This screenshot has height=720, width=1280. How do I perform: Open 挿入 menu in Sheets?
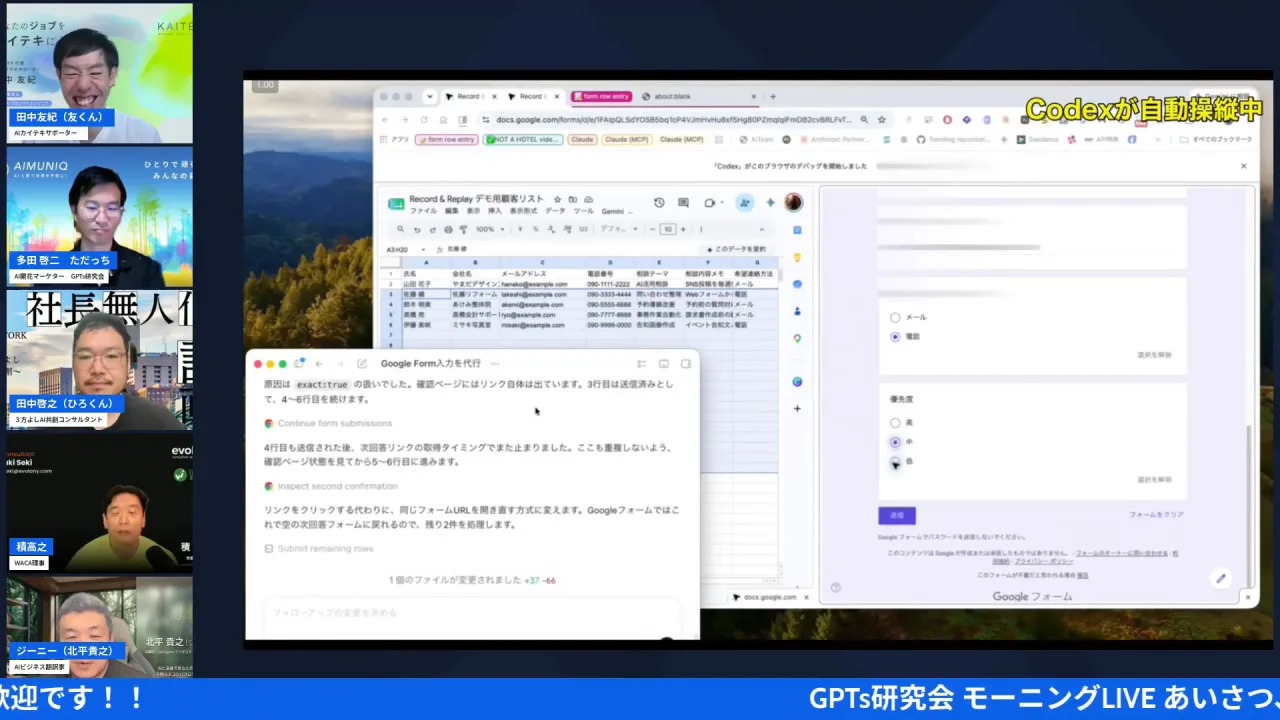495,211
